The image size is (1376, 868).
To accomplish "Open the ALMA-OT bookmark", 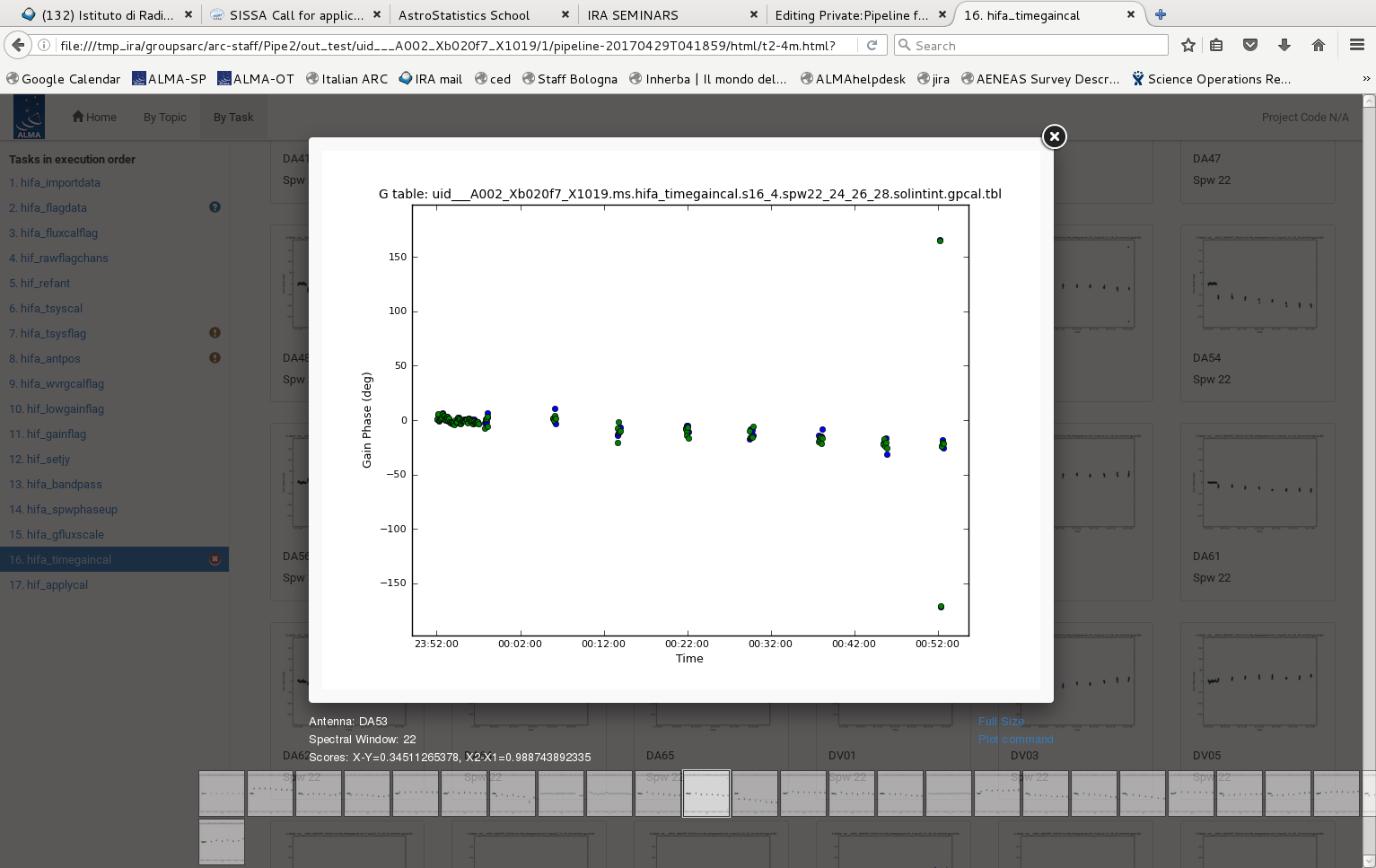I will click(x=256, y=79).
